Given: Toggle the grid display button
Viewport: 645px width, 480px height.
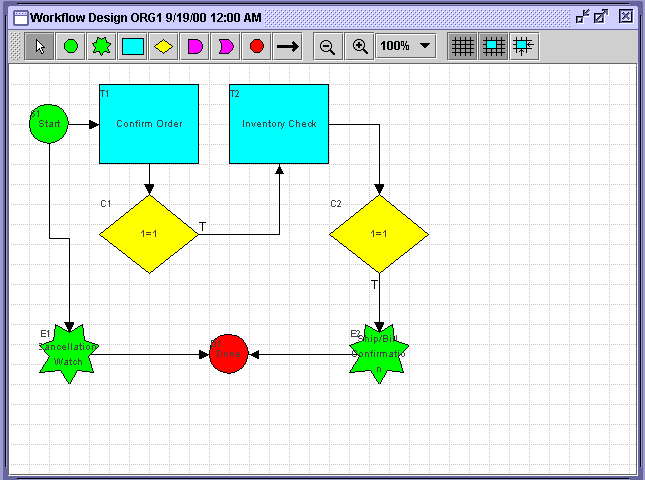Looking at the screenshot, I should tap(462, 46).
